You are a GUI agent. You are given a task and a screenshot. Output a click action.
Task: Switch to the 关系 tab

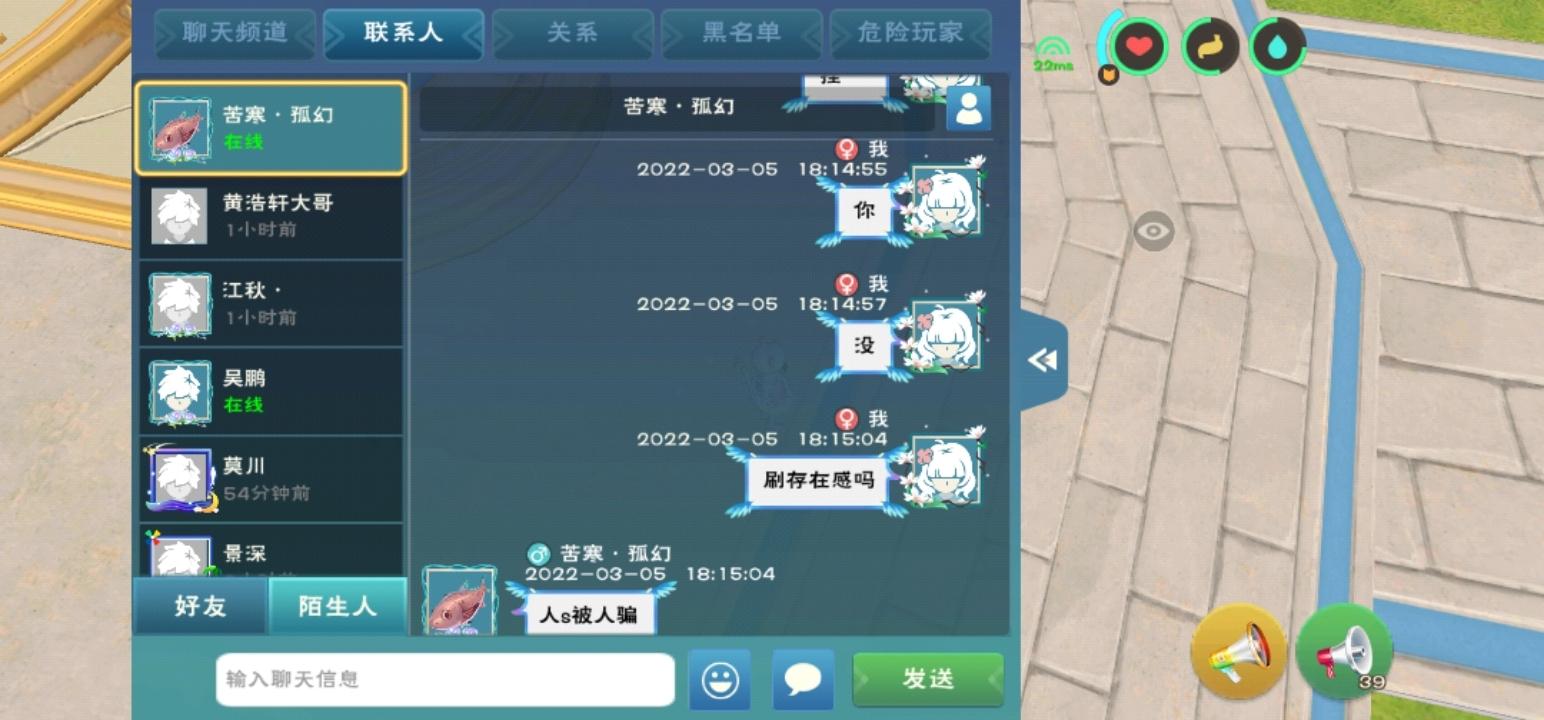tap(573, 33)
